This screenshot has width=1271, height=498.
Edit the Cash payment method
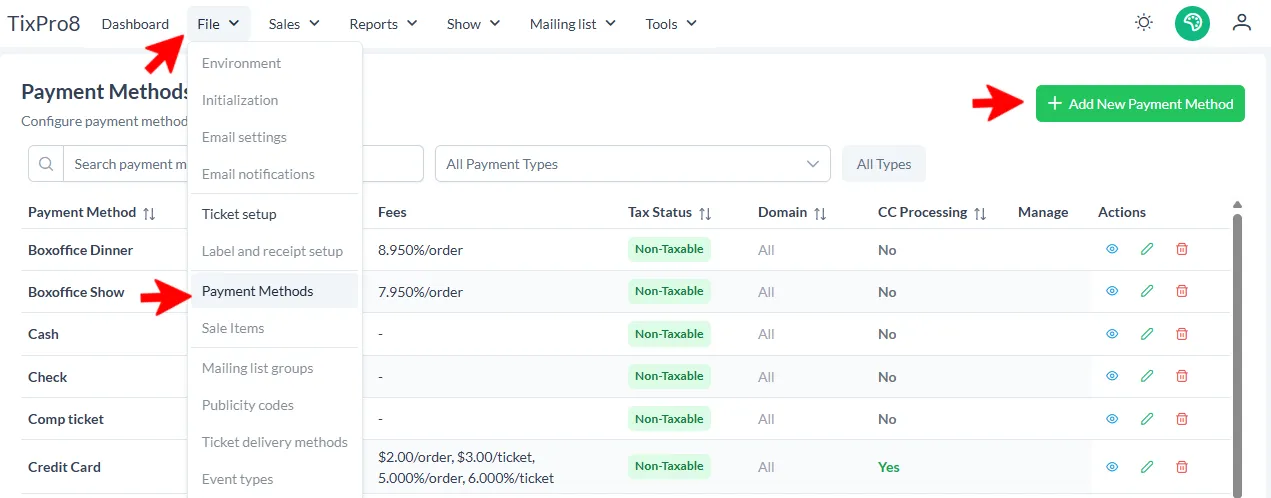pyautogui.click(x=1147, y=334)
